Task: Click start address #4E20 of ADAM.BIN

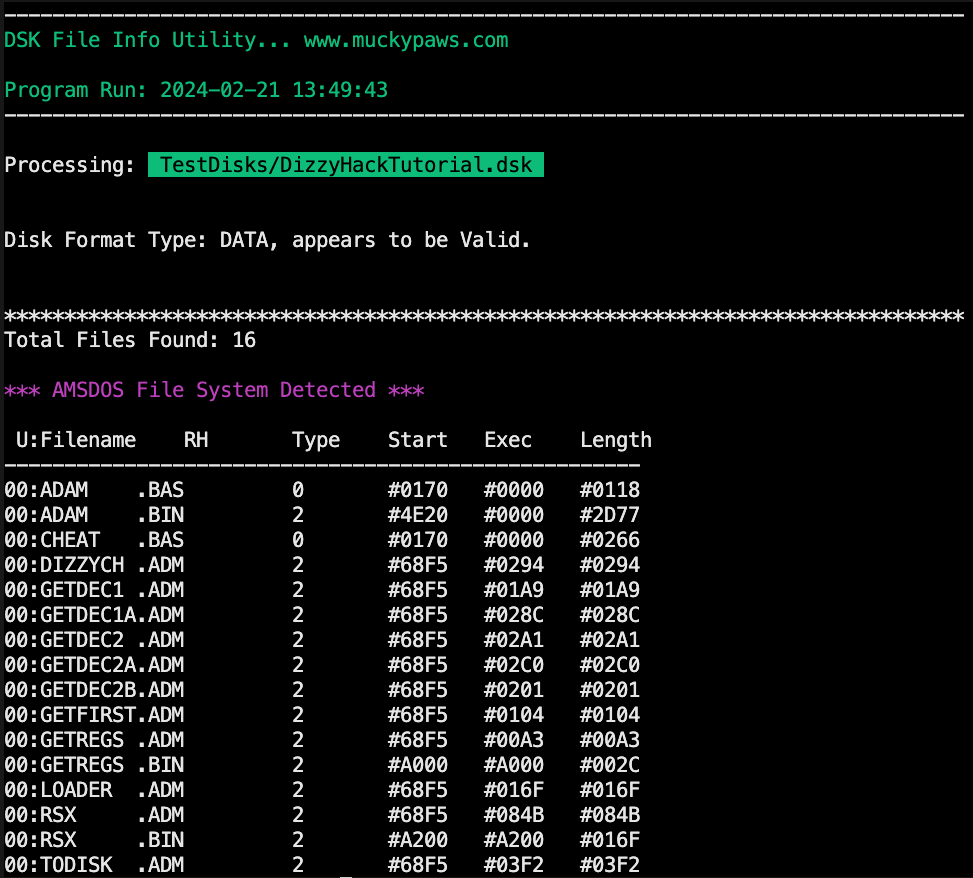Action: coord(418,515)
